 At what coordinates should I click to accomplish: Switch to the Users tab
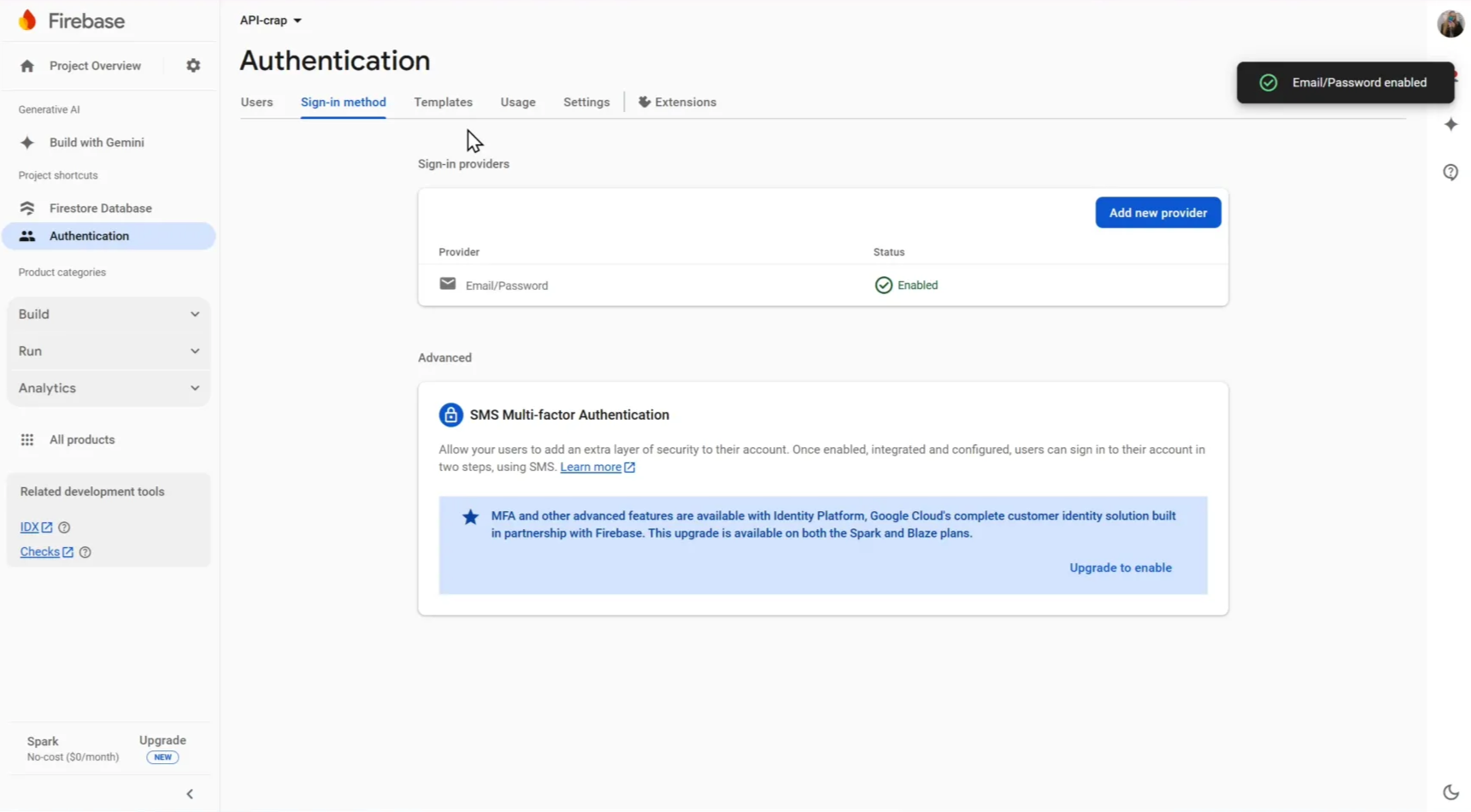click(256, 102)
